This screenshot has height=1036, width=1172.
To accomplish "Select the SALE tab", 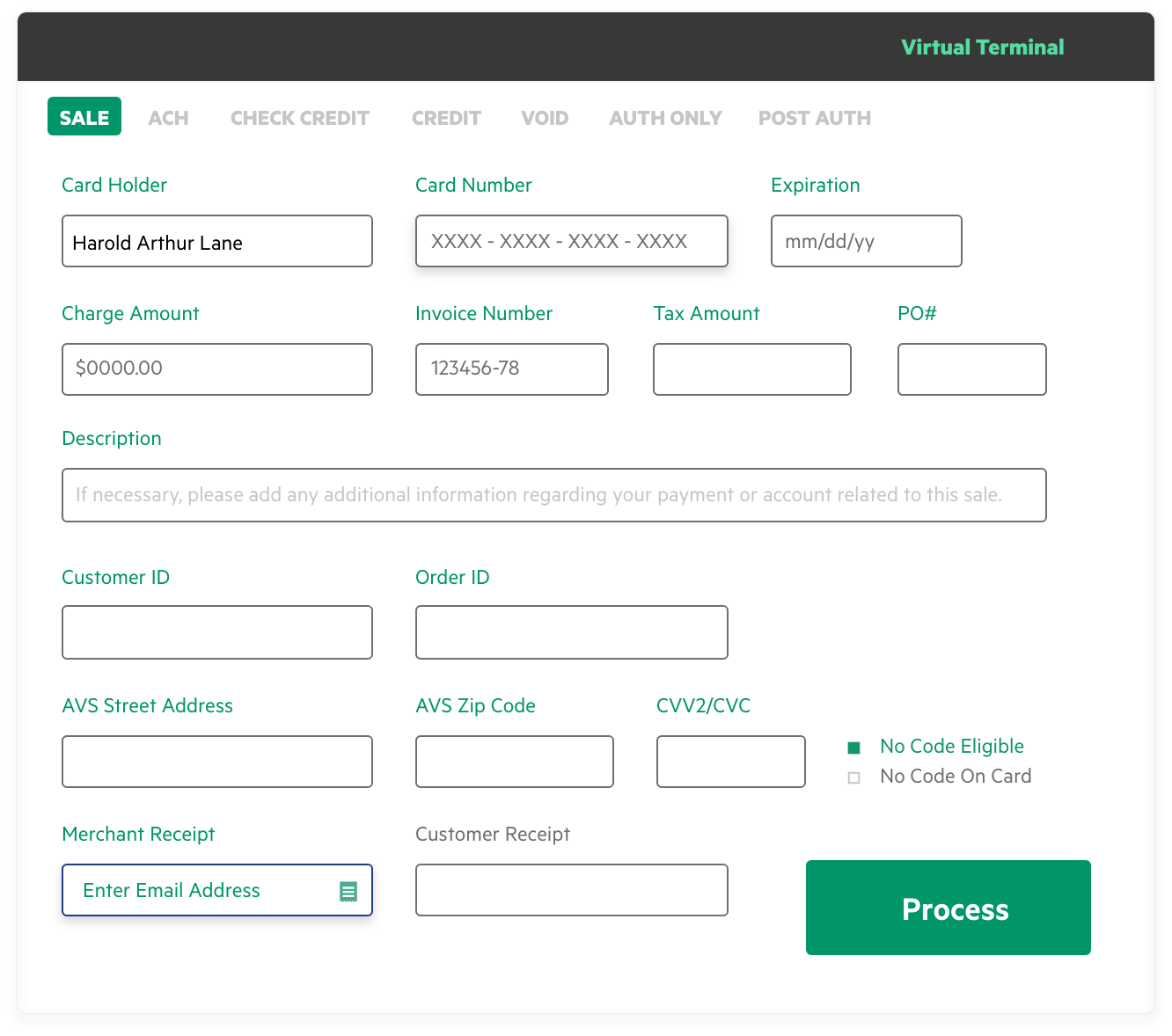I will pos(84,116).
